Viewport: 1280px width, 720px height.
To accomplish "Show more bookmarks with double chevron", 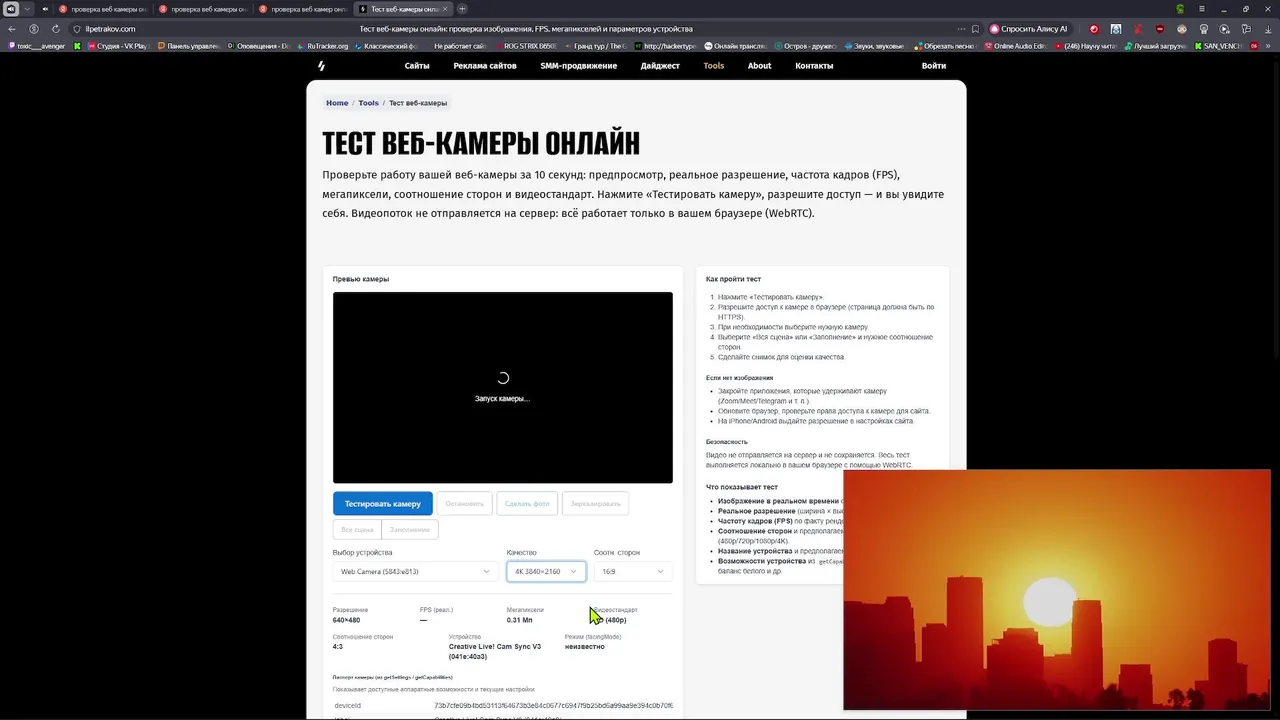I will (1267, 46).
